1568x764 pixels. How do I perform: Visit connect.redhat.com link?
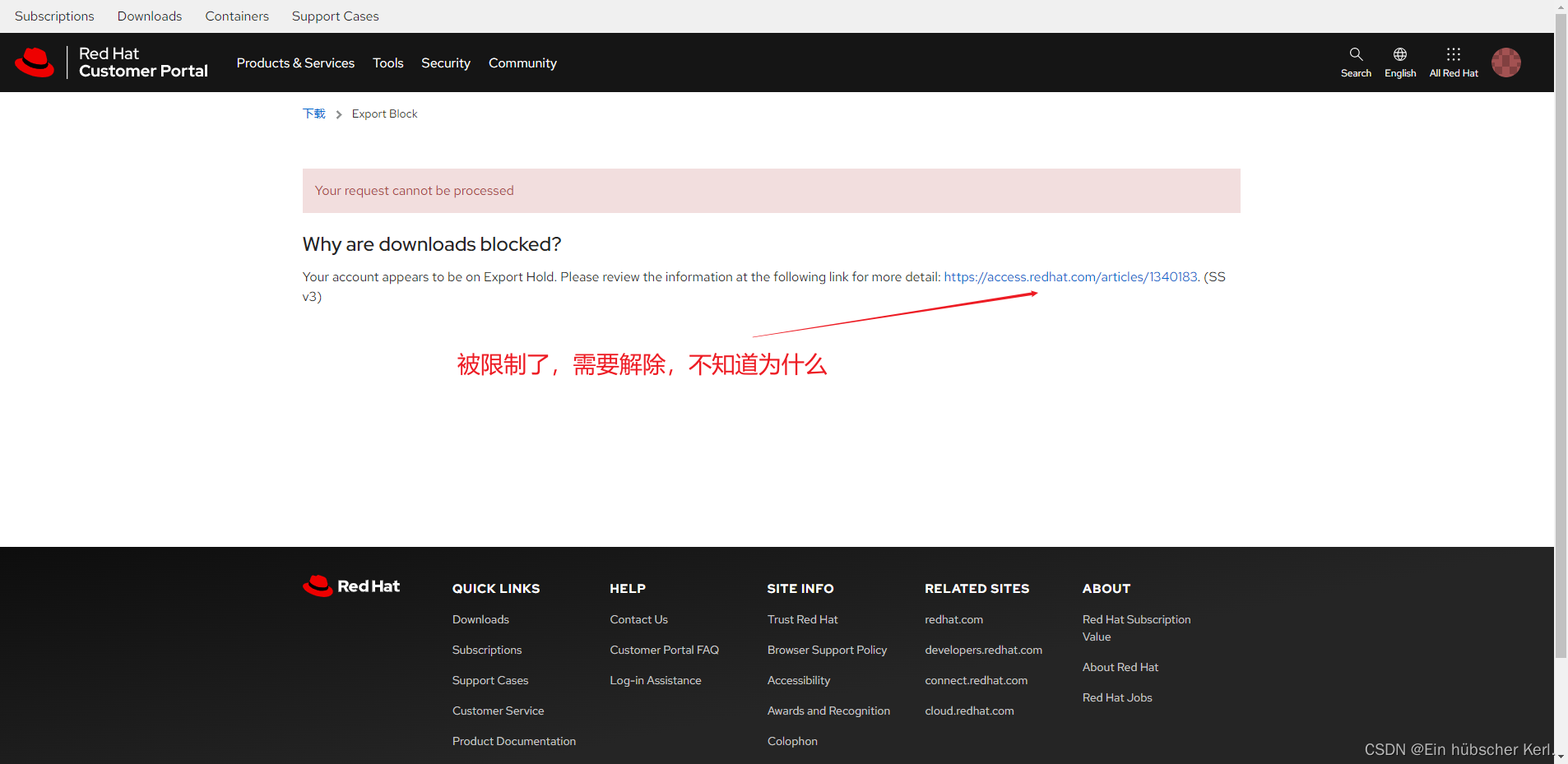click(976, 680)
